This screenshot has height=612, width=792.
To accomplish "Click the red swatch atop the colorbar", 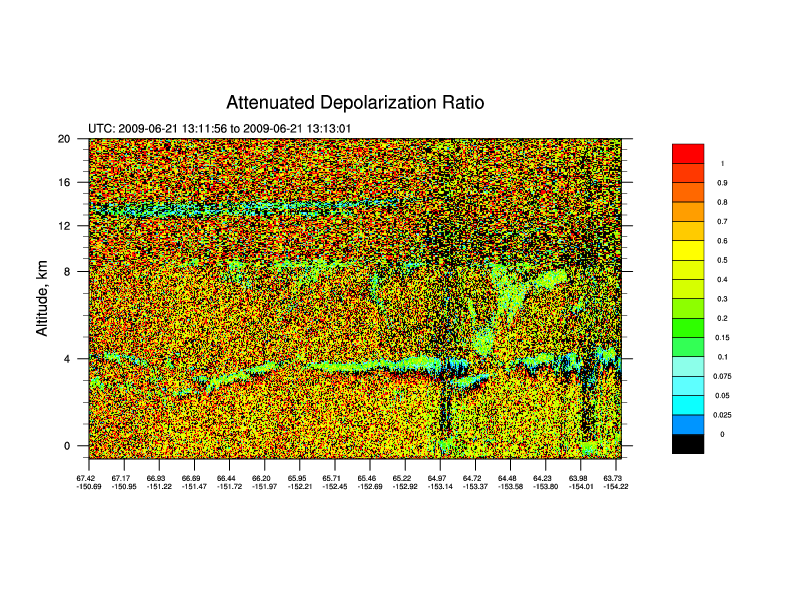I will tap(688, 153).
